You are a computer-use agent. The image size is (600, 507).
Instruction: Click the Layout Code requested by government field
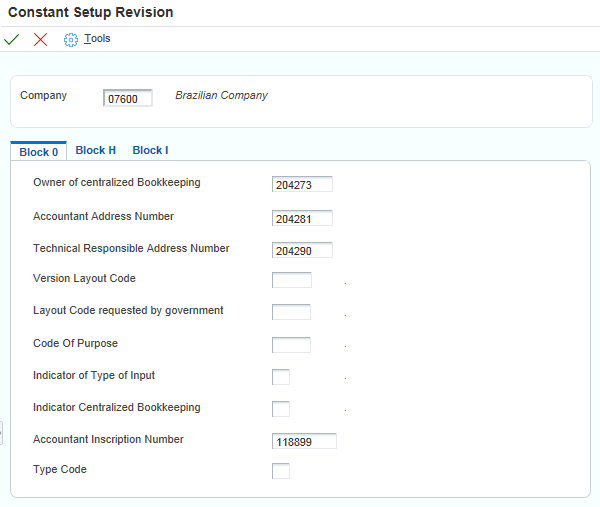[291, 312]
